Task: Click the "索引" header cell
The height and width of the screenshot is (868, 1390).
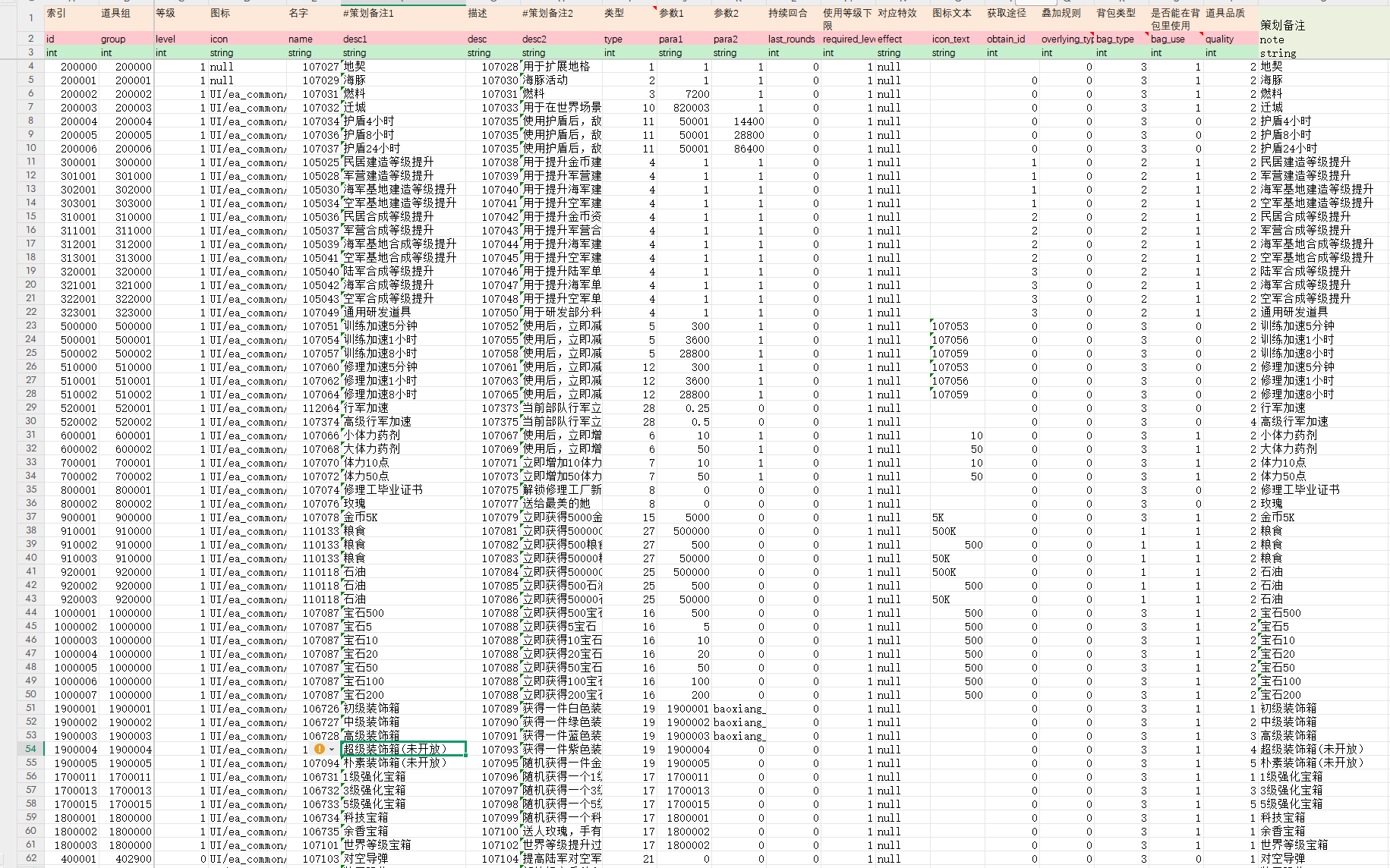Action: (71, 14)
